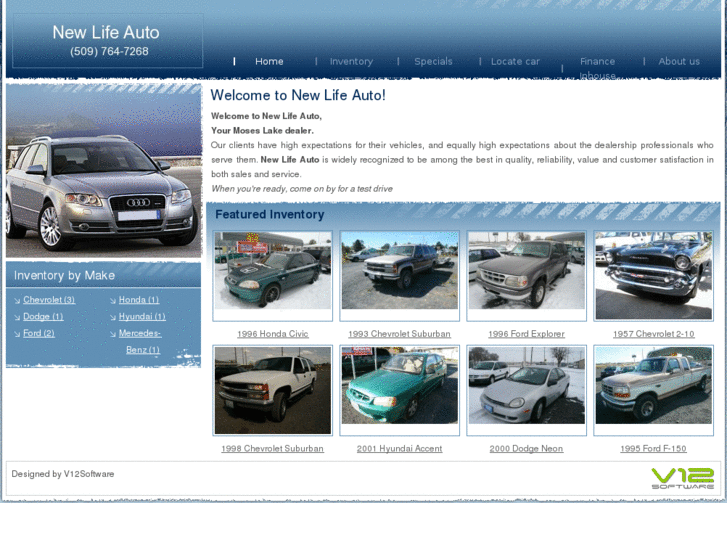The image size is (727, 545).
Task: Filter inventory by Dodge (1)
Action: pyautogui.click(x=43, y=316)
